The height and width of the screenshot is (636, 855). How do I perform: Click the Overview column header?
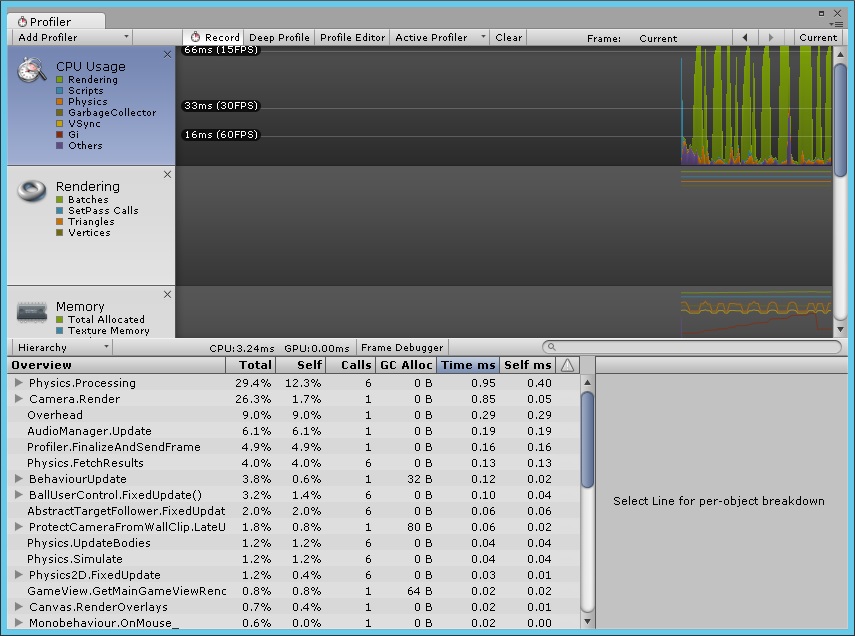point(116,365)
